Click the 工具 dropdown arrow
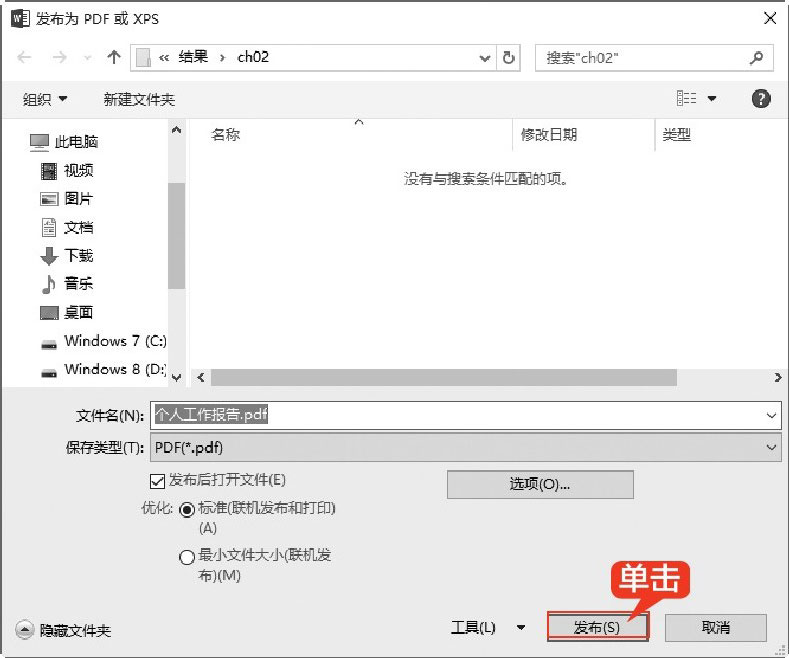Viewport: 789px width, 658px height. [x=521, y=627]
